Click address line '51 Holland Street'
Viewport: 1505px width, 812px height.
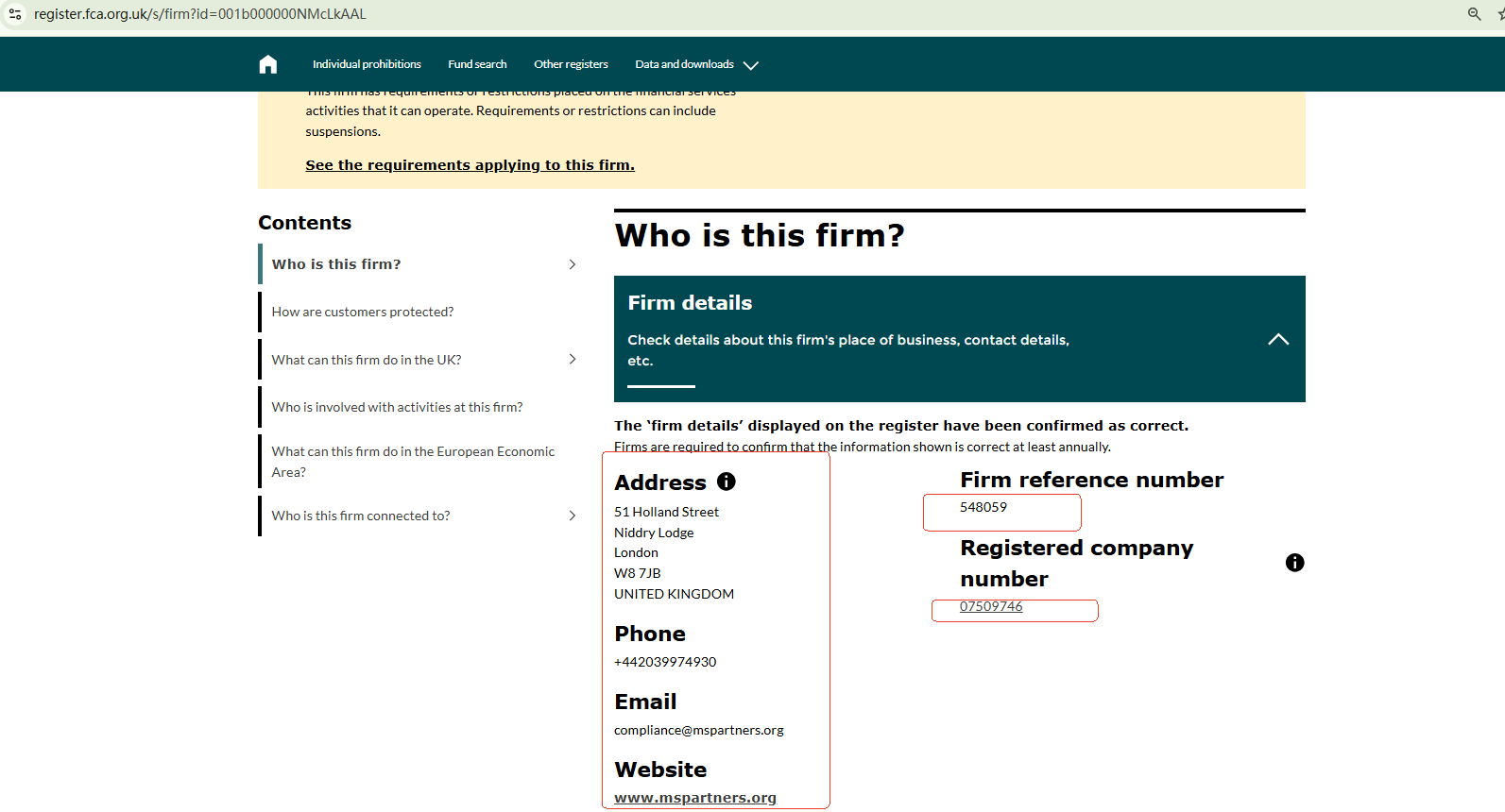[666, 512]
